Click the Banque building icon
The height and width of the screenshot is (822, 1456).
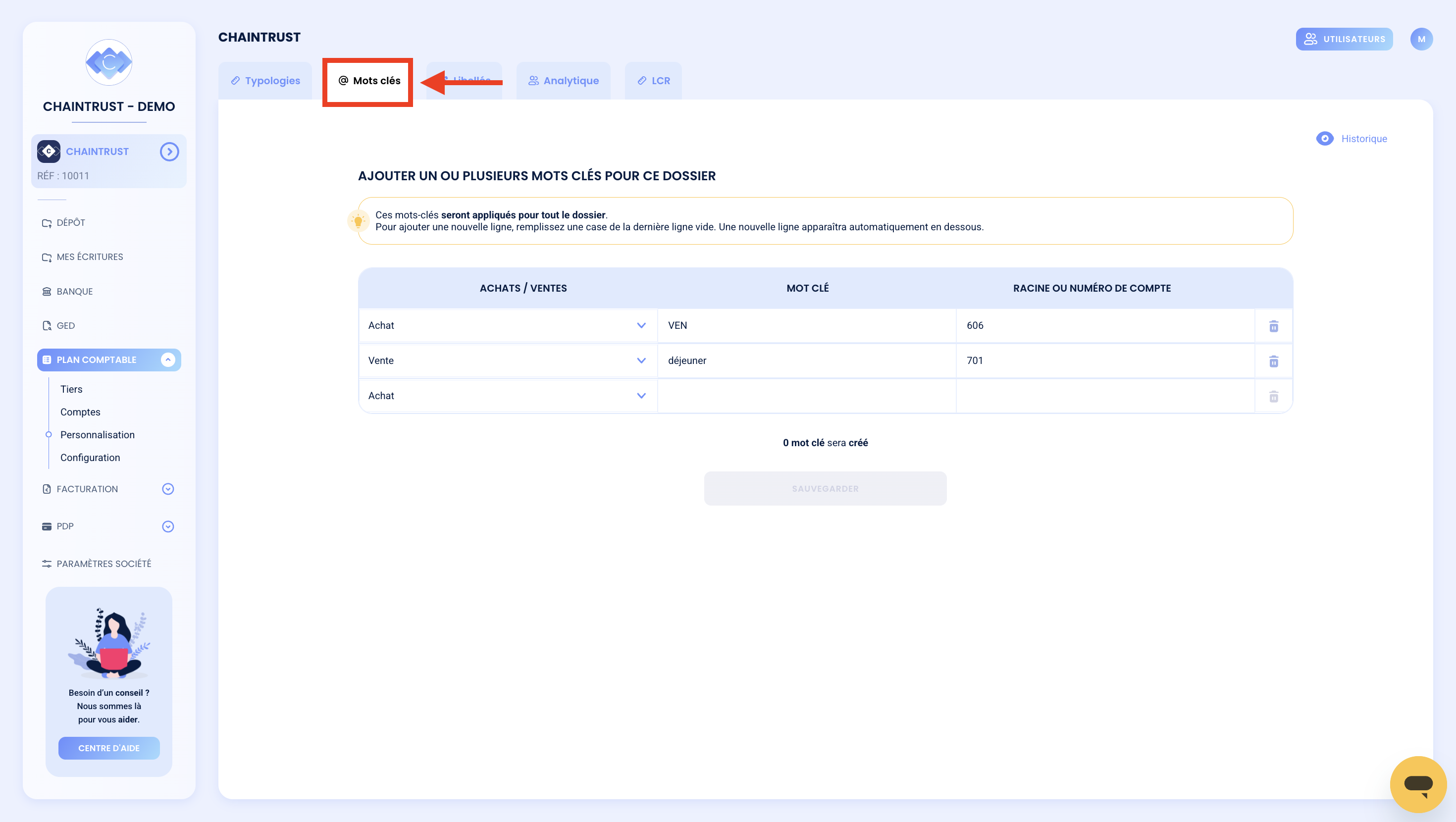(47, 292)
